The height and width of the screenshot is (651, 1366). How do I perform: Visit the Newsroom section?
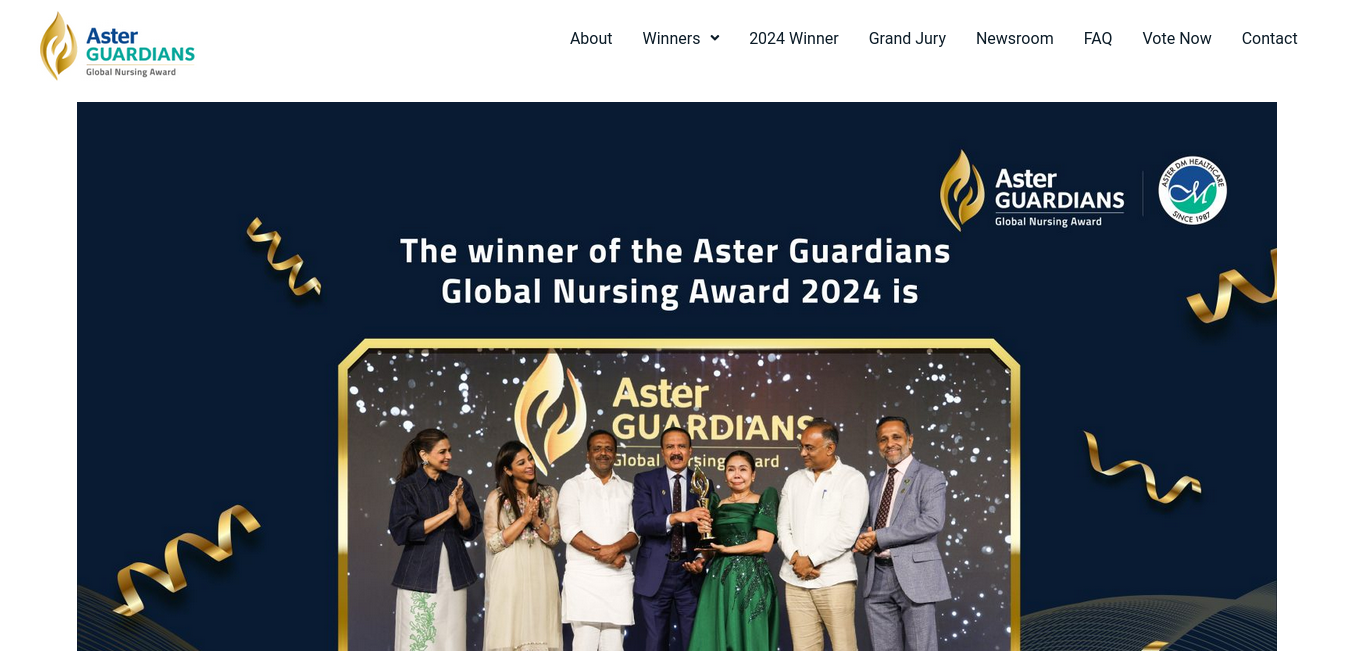pos(1014,38)
